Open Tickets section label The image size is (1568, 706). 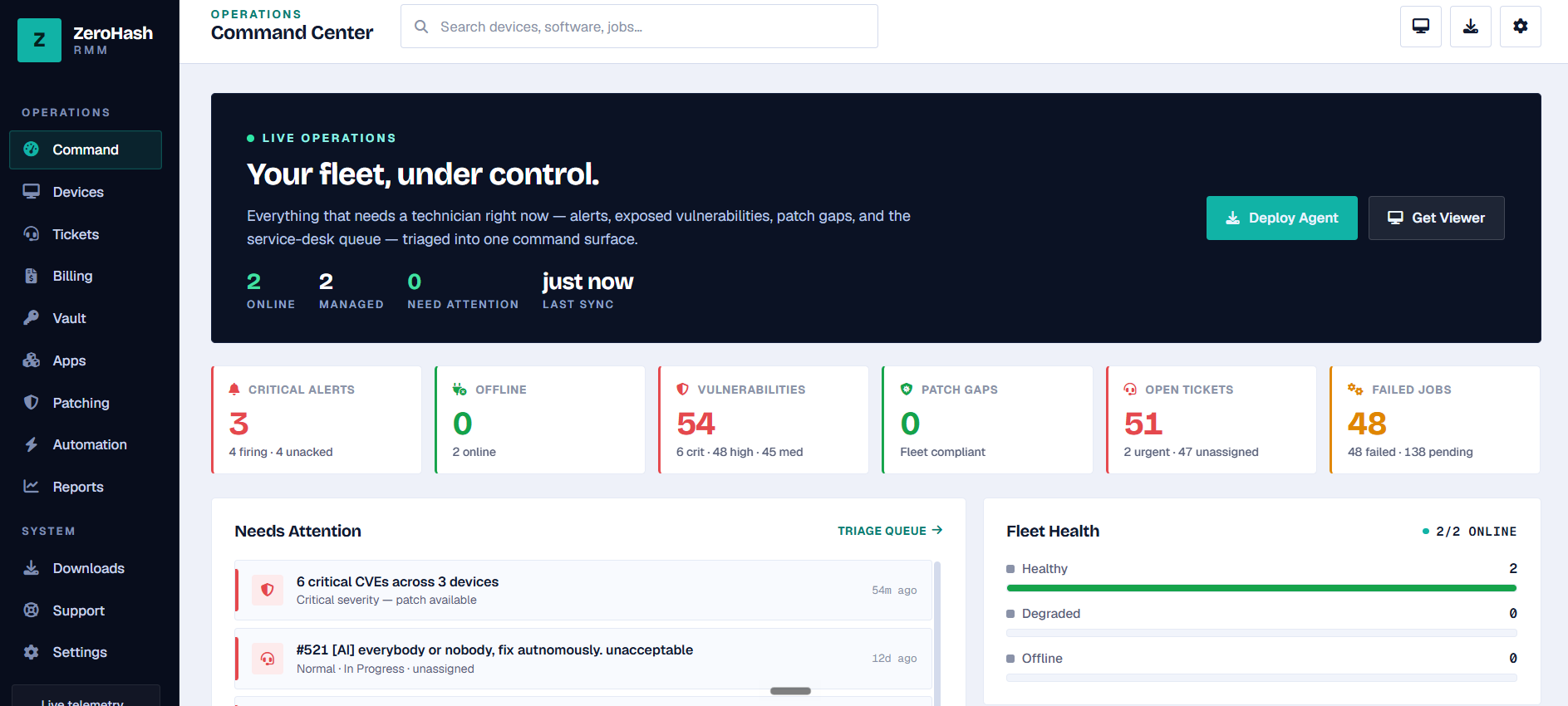click(76, 234)
